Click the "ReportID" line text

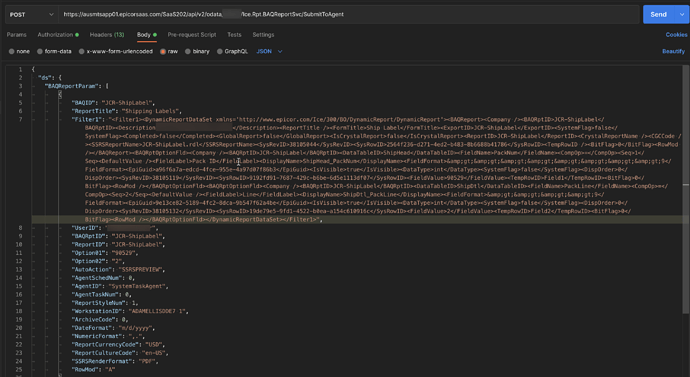tap(118, 245)
